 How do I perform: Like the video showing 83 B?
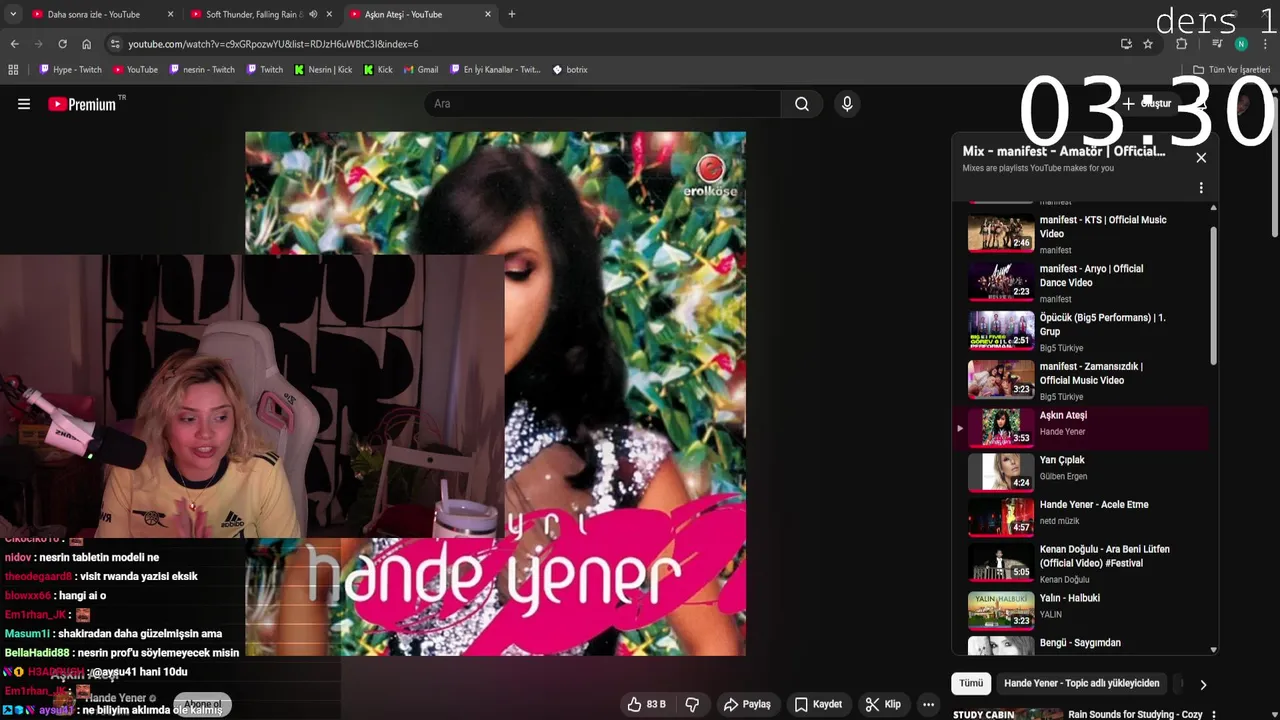(x=646, y=704)
